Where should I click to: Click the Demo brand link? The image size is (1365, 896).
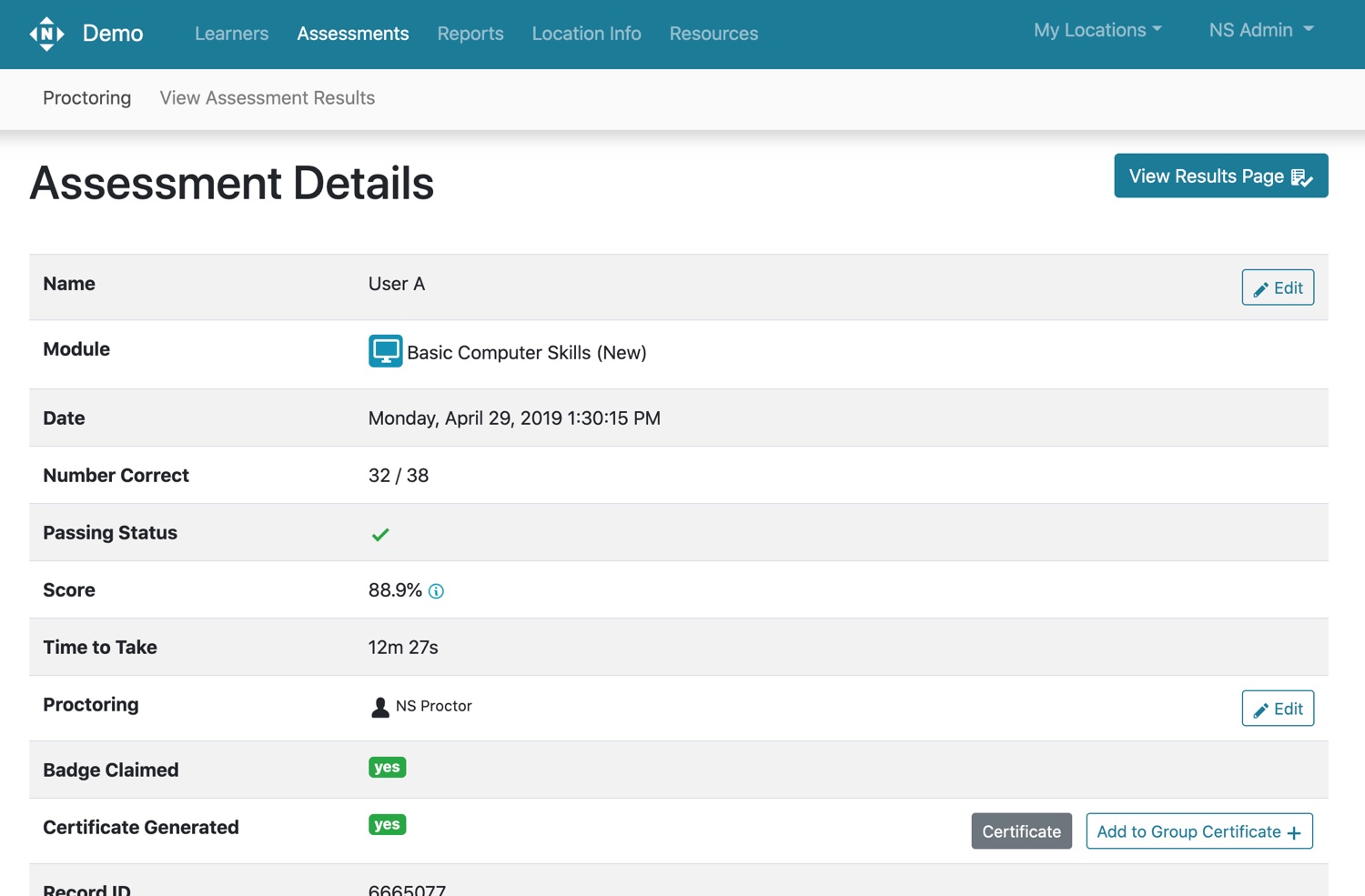tap(113, 34)
